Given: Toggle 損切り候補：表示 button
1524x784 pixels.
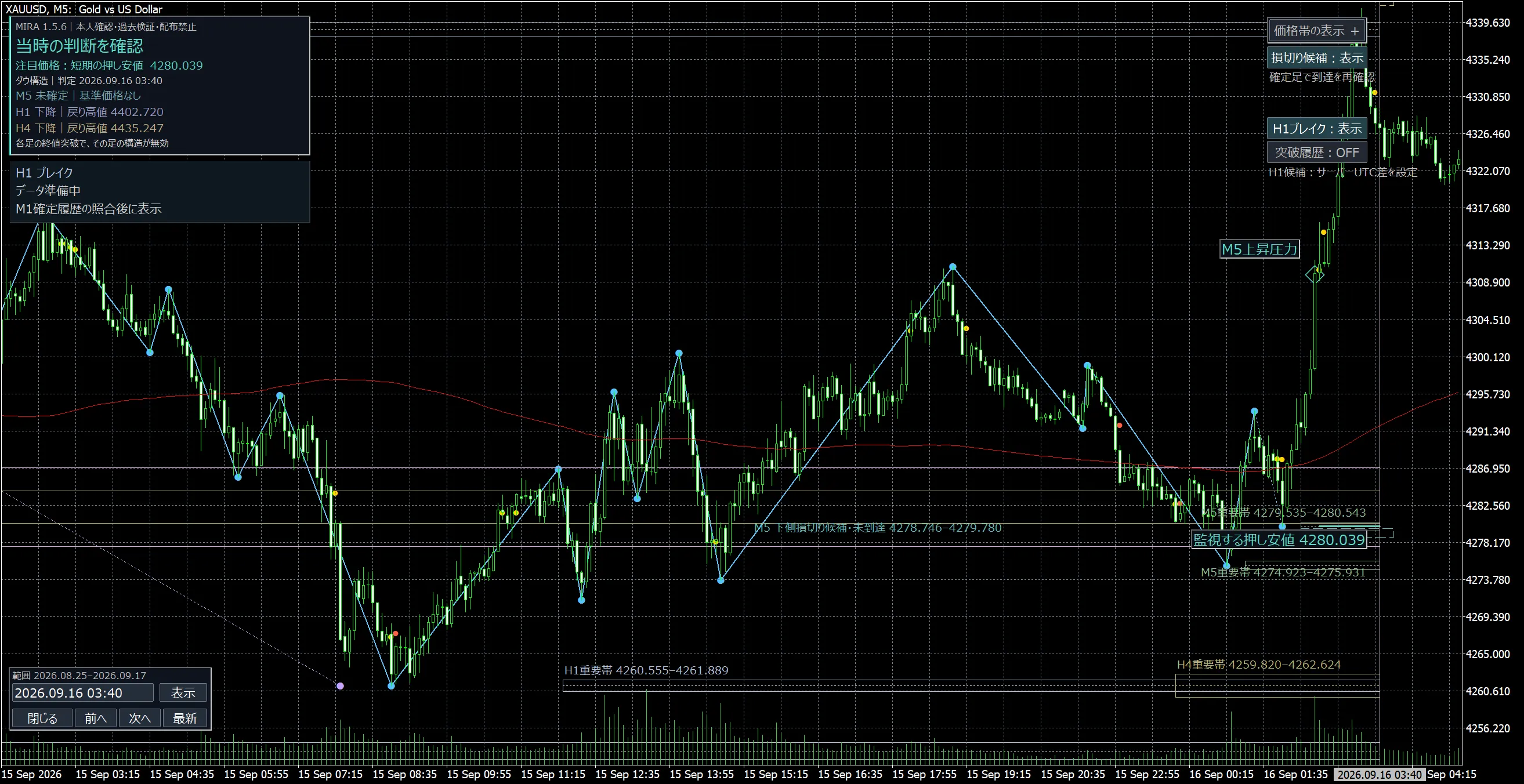Looking at the screenshot, I should click(x=1317, y=58).
